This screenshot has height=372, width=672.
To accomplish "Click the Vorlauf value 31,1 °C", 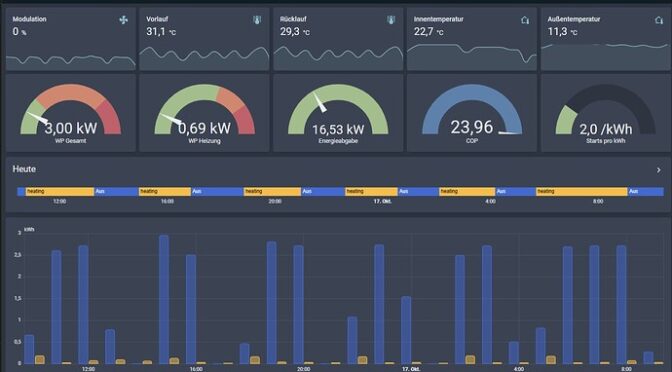I will (x=161, y=31).
